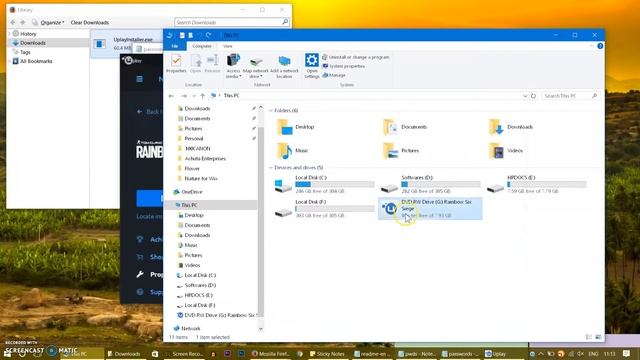
Task: Open Videos in the navigation tree
Action: [x=192, y=265]
